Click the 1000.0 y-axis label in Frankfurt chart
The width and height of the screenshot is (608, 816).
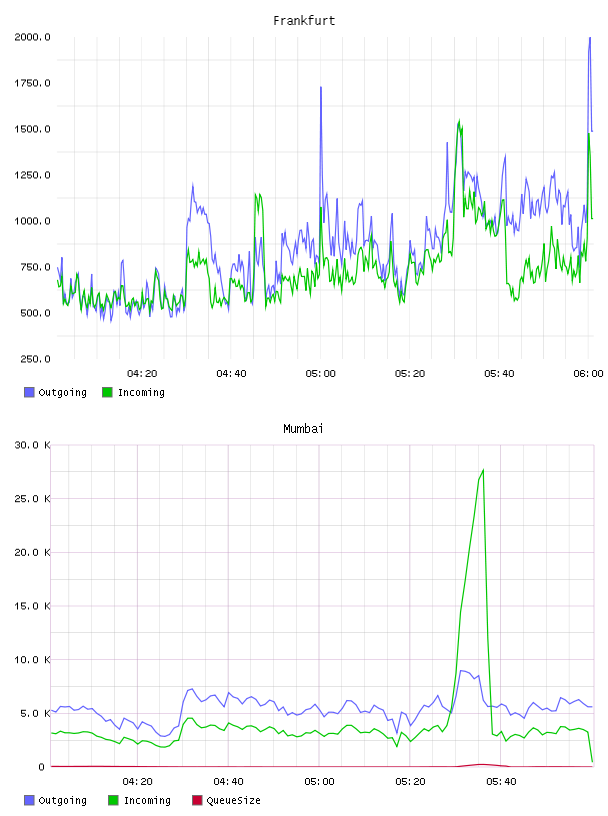[x=32, y=221]
